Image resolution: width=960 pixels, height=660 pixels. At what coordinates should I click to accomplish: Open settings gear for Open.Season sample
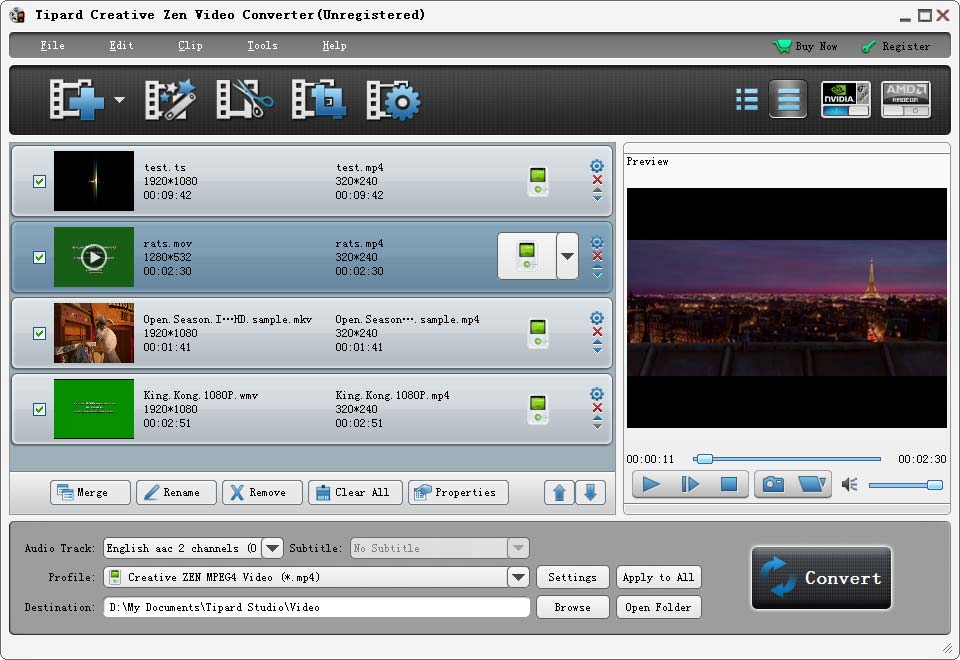(x=597, y=318)
